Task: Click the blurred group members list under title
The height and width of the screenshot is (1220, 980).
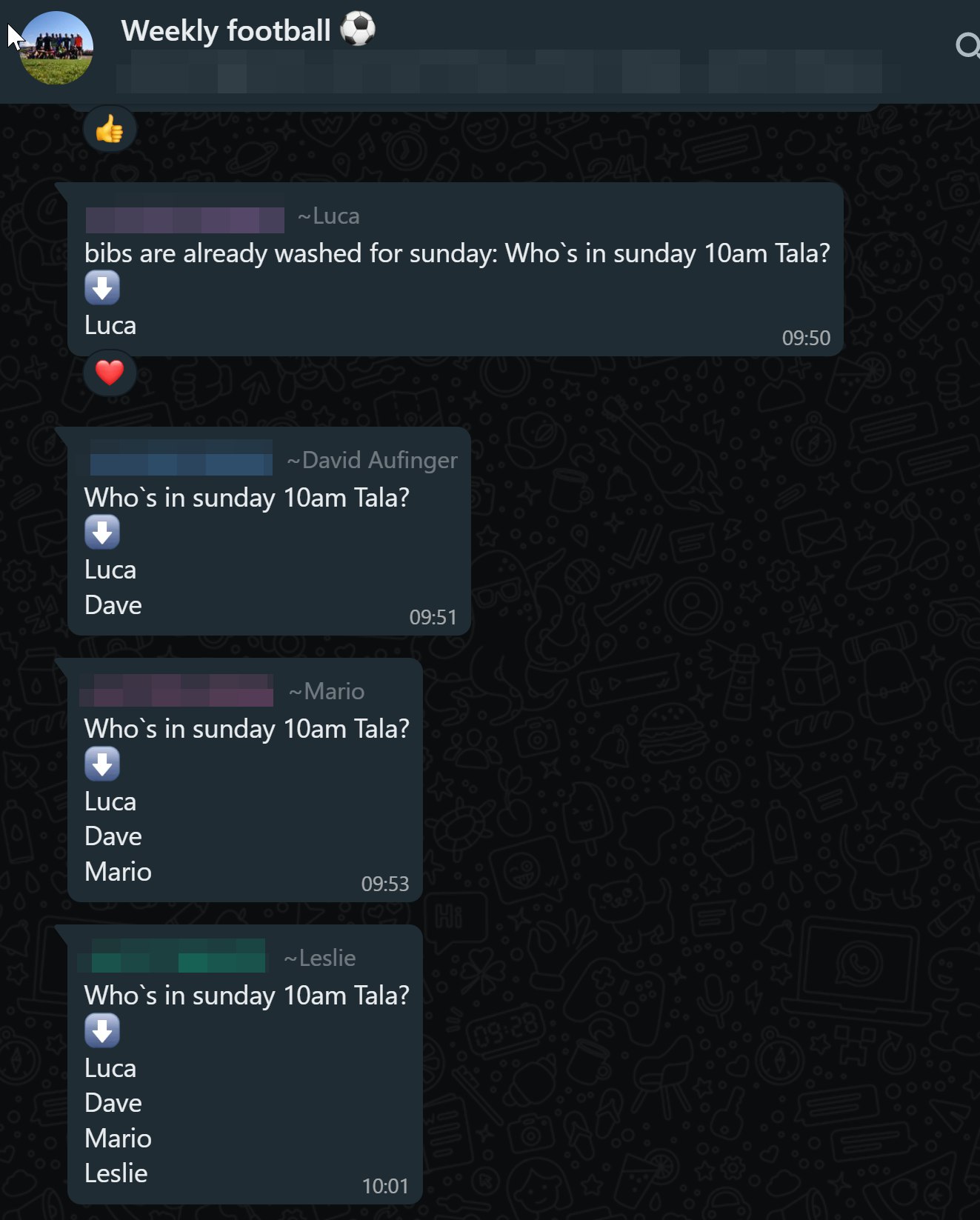Action: point(498,72)
